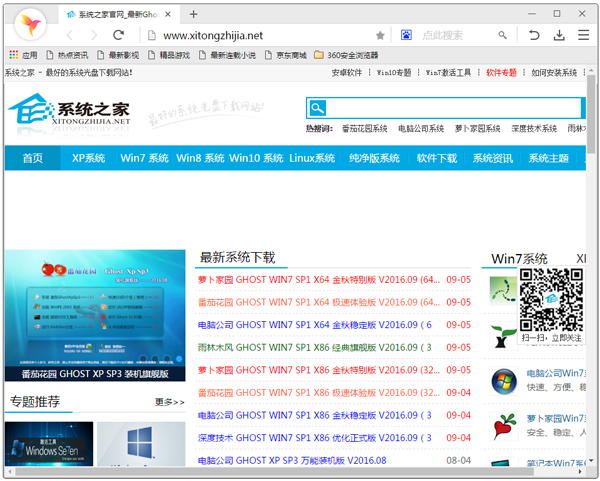This screenshot has width=600, height=481.
Task: Open the Windows Se7en 激活工具 thumbnail
Action: [x=49, y=444]
